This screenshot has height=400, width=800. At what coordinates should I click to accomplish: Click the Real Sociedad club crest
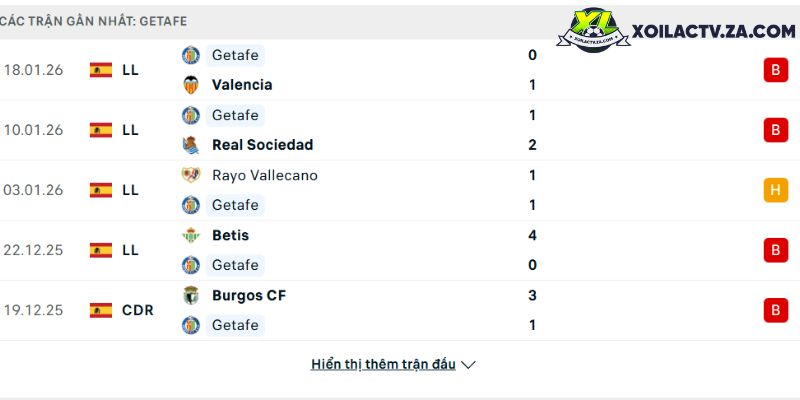coord(190,145)
